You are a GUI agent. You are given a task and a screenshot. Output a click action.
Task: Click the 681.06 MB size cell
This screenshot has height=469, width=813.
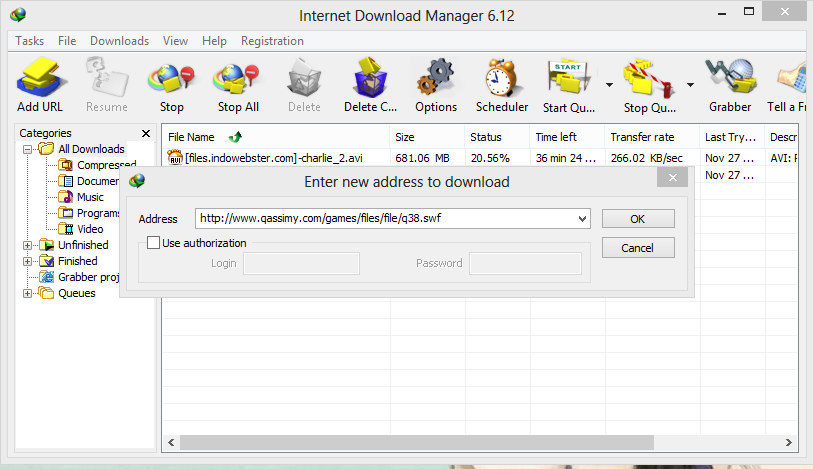tap(422, 158)
